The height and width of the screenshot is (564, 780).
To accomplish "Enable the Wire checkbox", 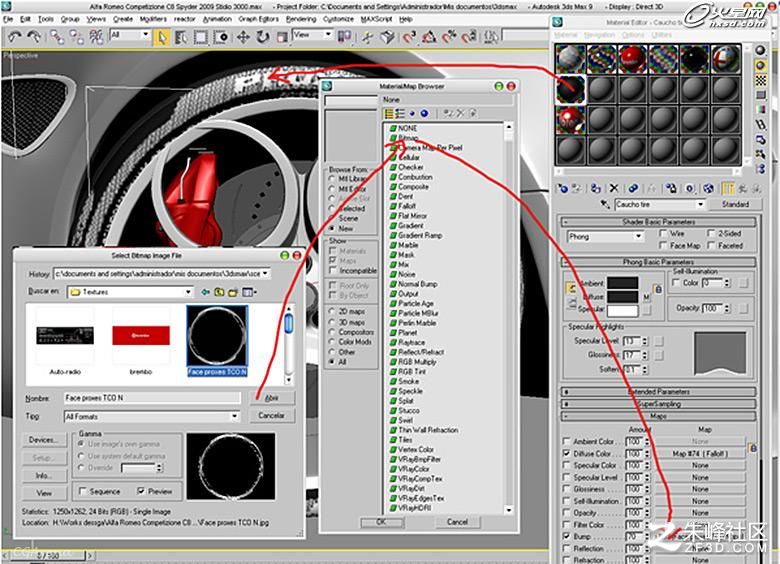I will (x=663, y=233).
